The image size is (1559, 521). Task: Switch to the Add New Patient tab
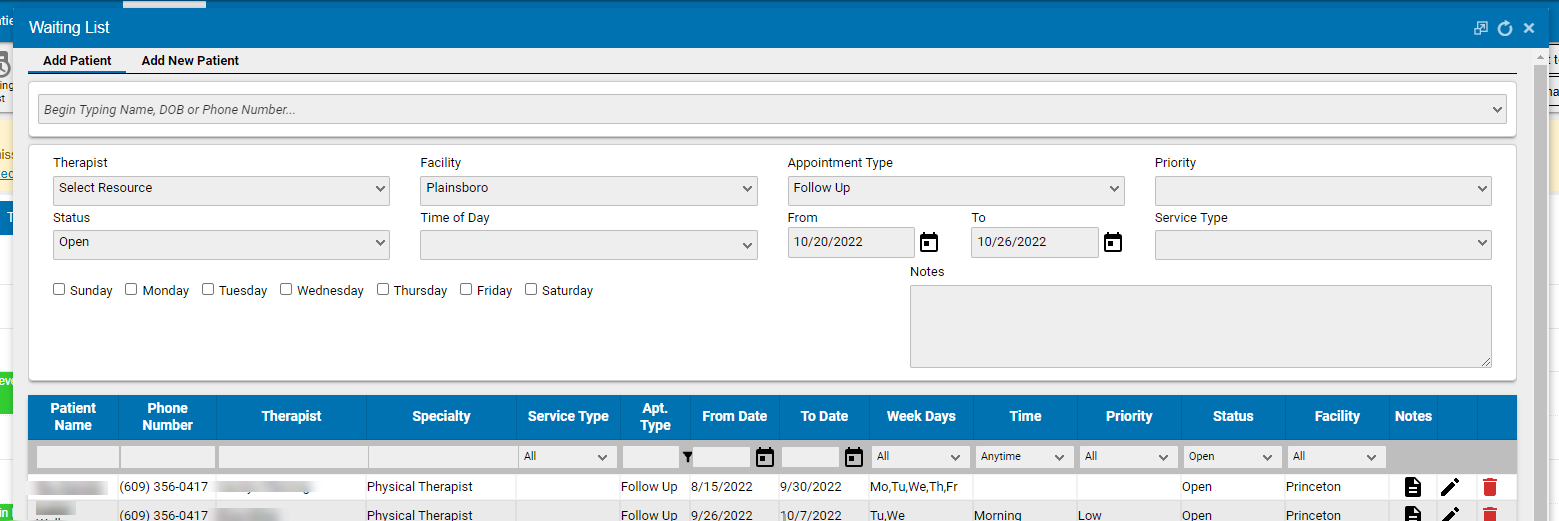[190, 61]
